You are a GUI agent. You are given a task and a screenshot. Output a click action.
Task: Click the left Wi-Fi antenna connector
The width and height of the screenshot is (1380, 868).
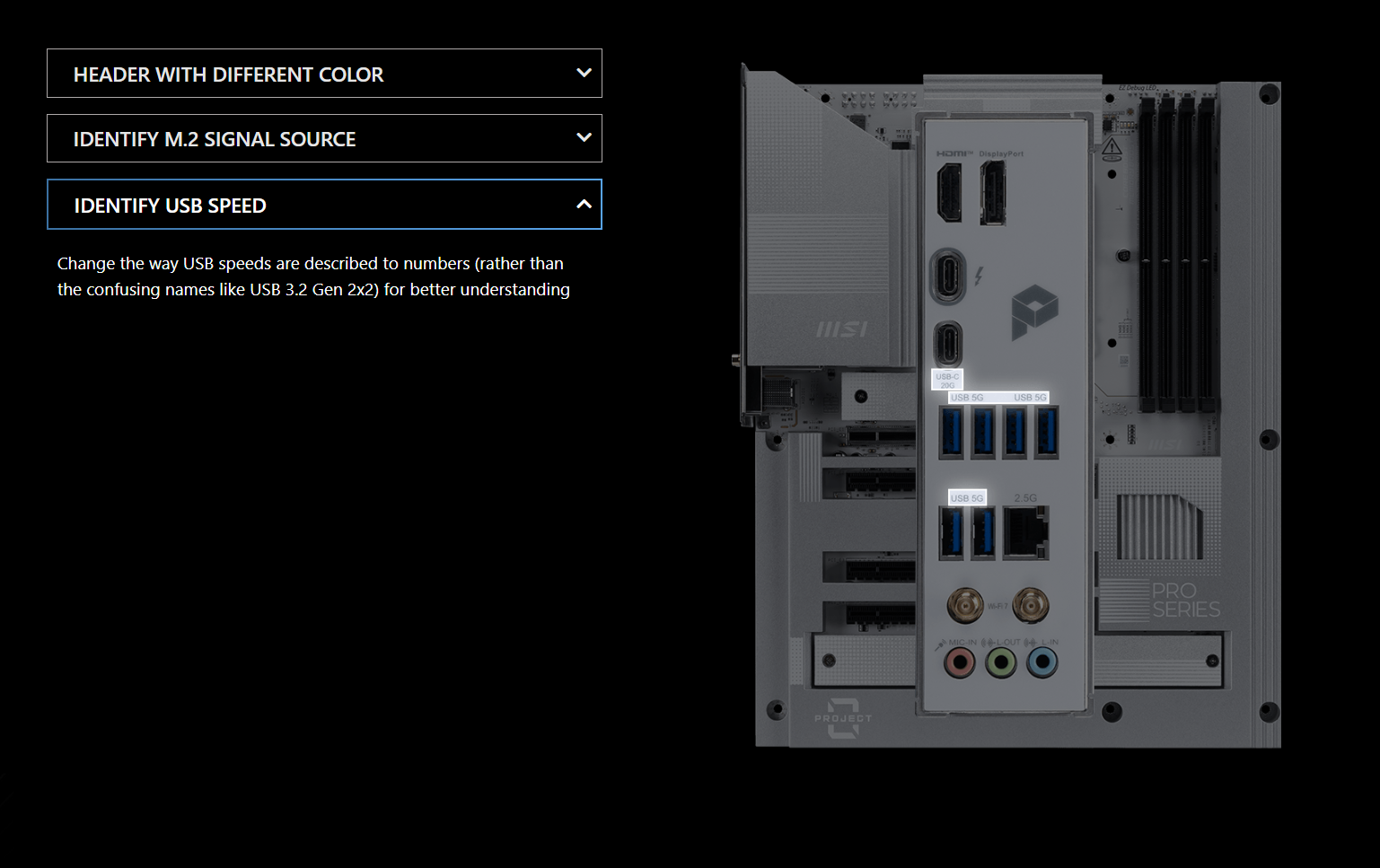[x=965, y=605]
